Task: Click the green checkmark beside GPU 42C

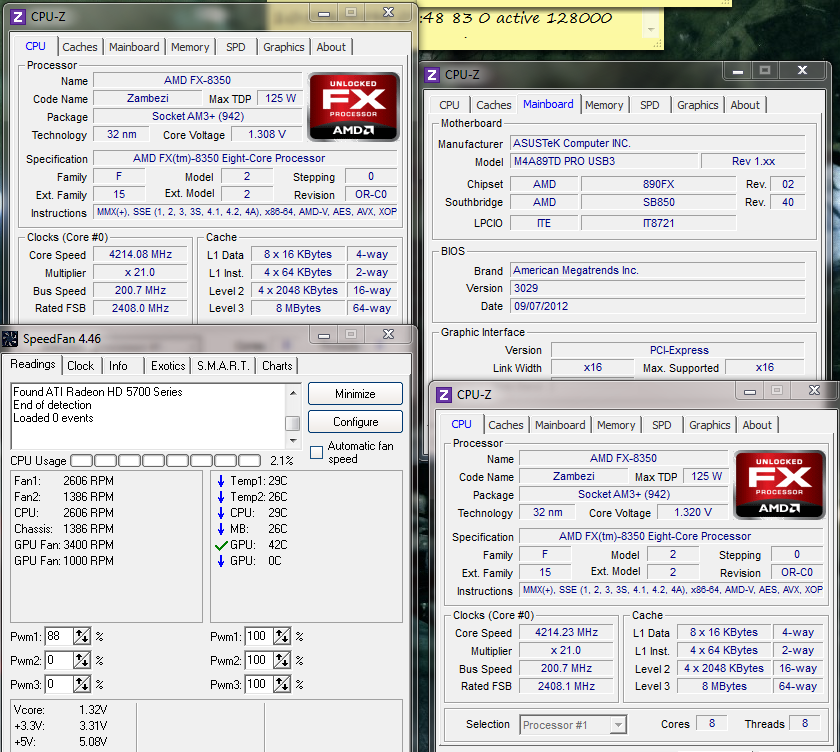Action: click(221, 546)
